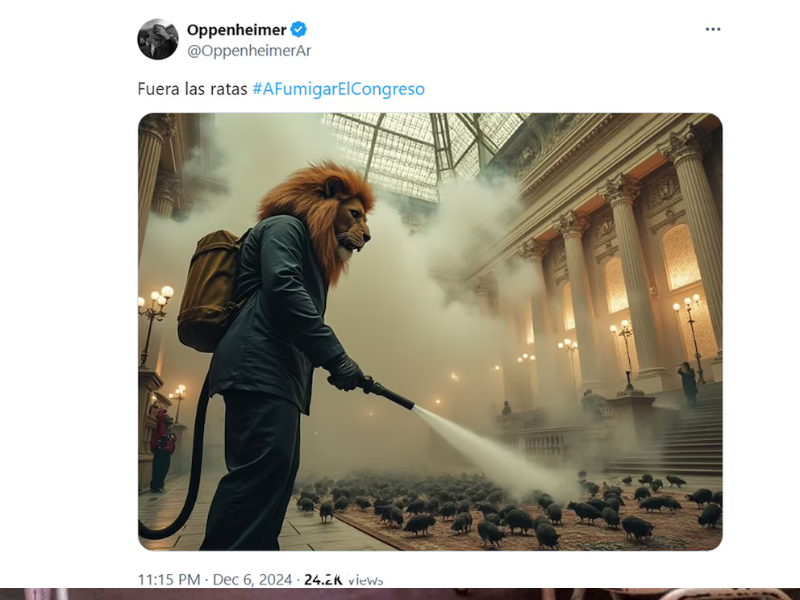This screenshot has width=800, height=600.
Task: Click the swarm of rats on the carpet
Action: click(505, 508)
